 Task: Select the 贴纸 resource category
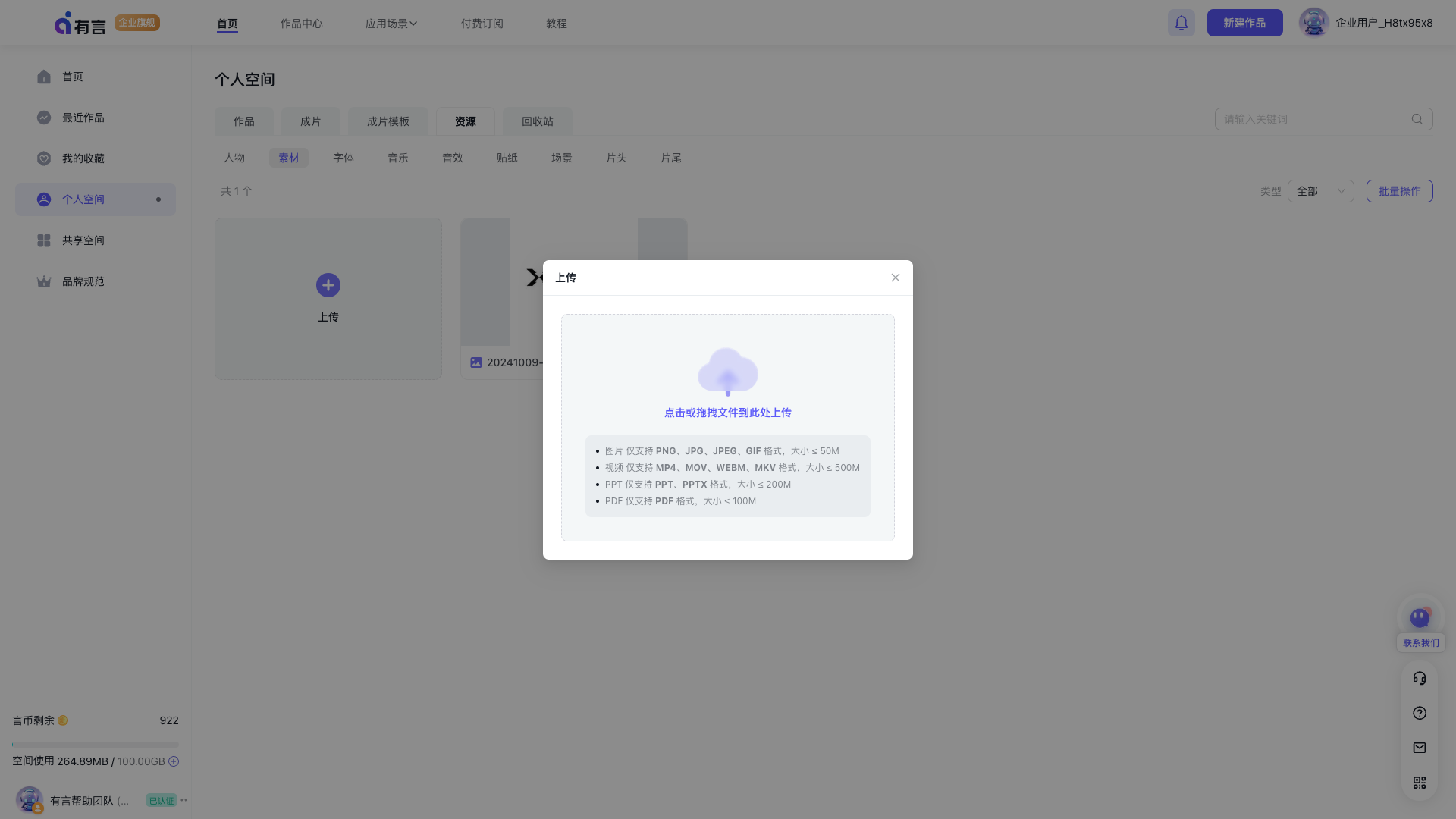pyautogui.click(x=507, y=158)
